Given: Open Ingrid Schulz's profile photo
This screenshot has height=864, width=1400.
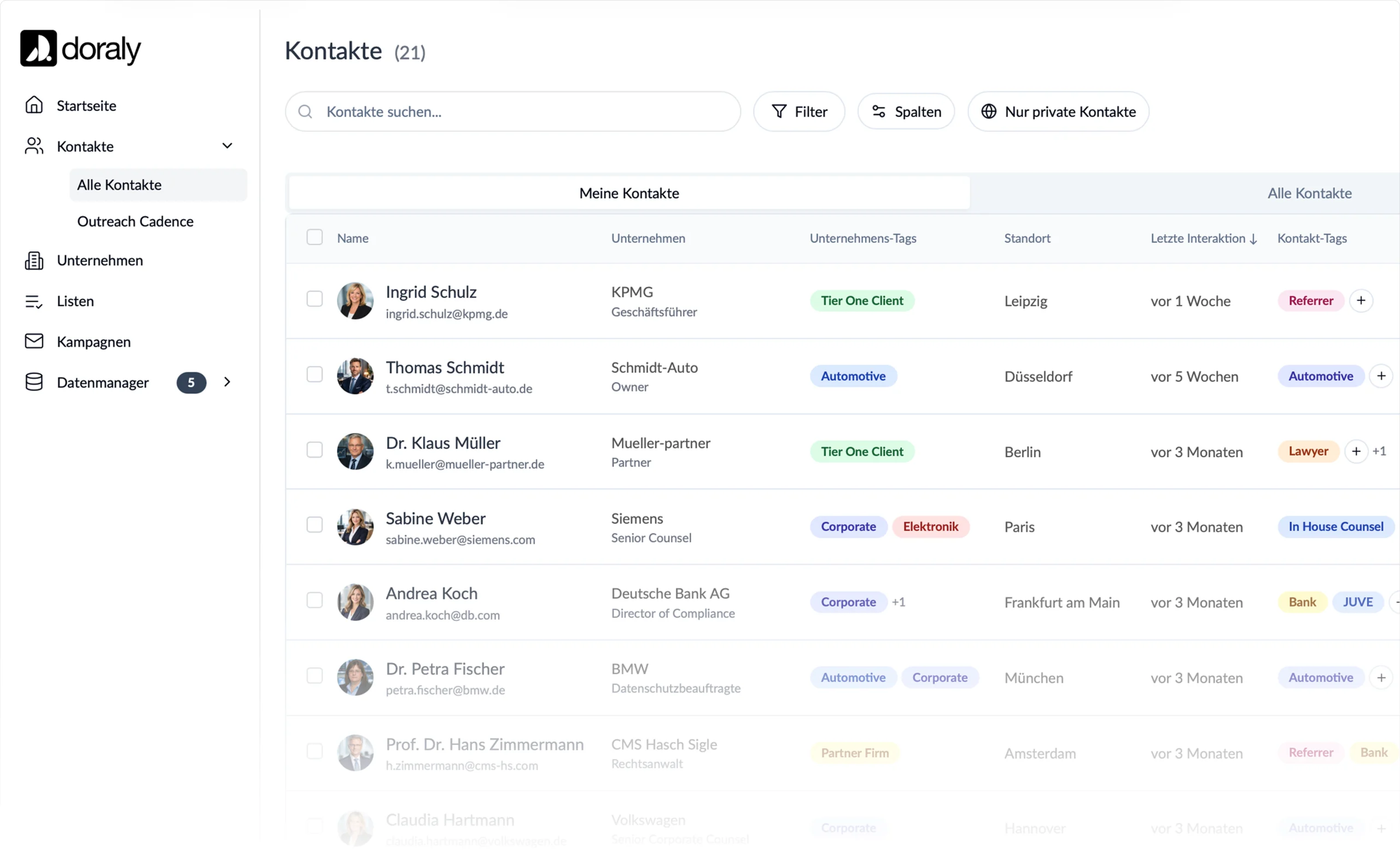Looking at the screenshot, I should tap(355, 300).
